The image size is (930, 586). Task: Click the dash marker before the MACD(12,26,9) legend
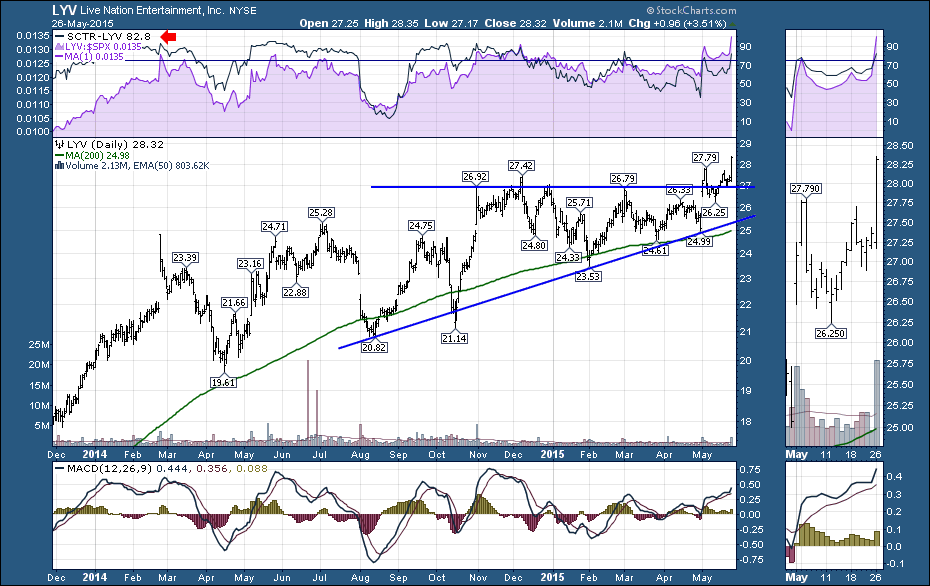point(59,468)
